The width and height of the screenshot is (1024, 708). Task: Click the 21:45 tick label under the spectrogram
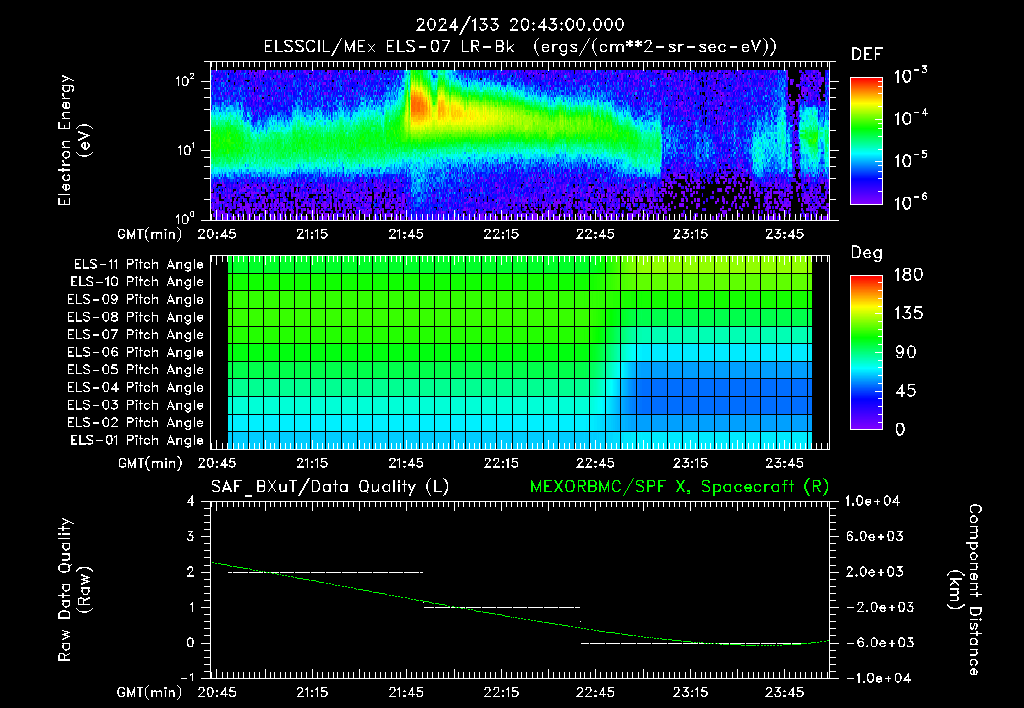pyautogui.click(x=406, y=234)
